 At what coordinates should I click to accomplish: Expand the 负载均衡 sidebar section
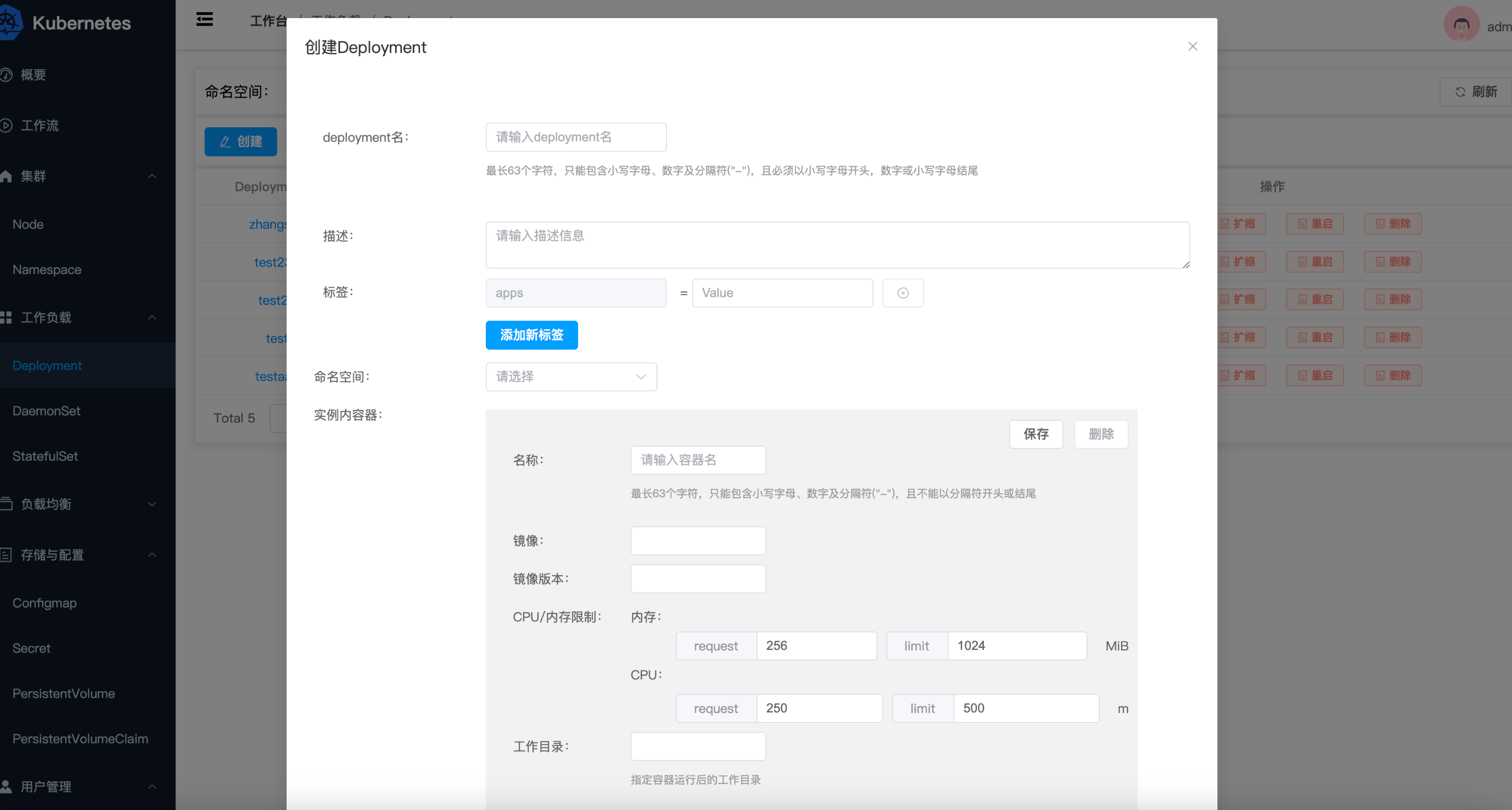pyautogui.click(x=87, y=504)
